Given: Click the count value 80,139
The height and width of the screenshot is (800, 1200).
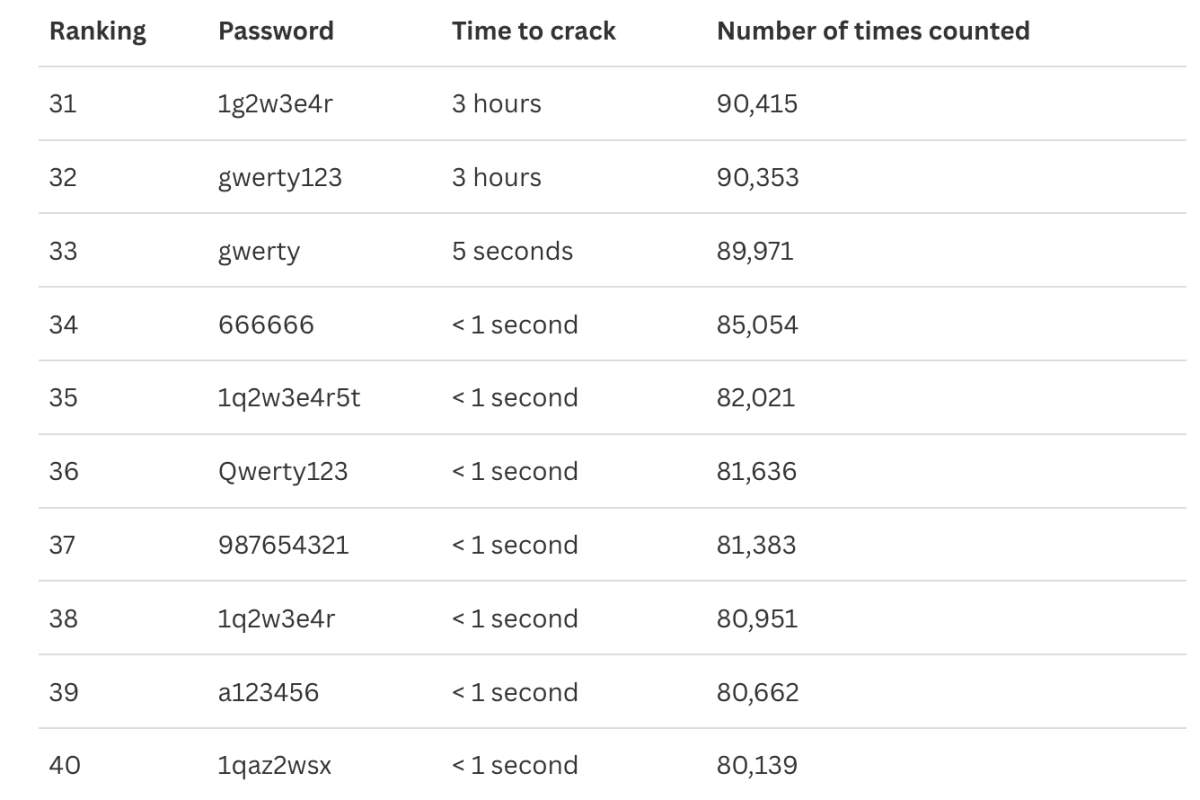Looking at the screenshot, I should click(757, 766).
